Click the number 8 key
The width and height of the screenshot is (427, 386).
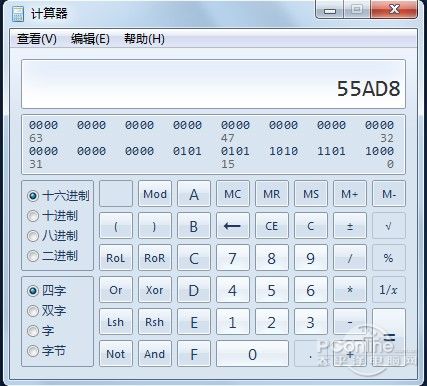[x=272, y=258]
